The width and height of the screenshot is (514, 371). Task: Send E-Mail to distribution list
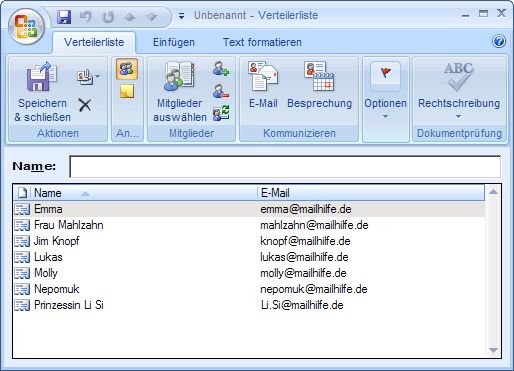(263, 86)
